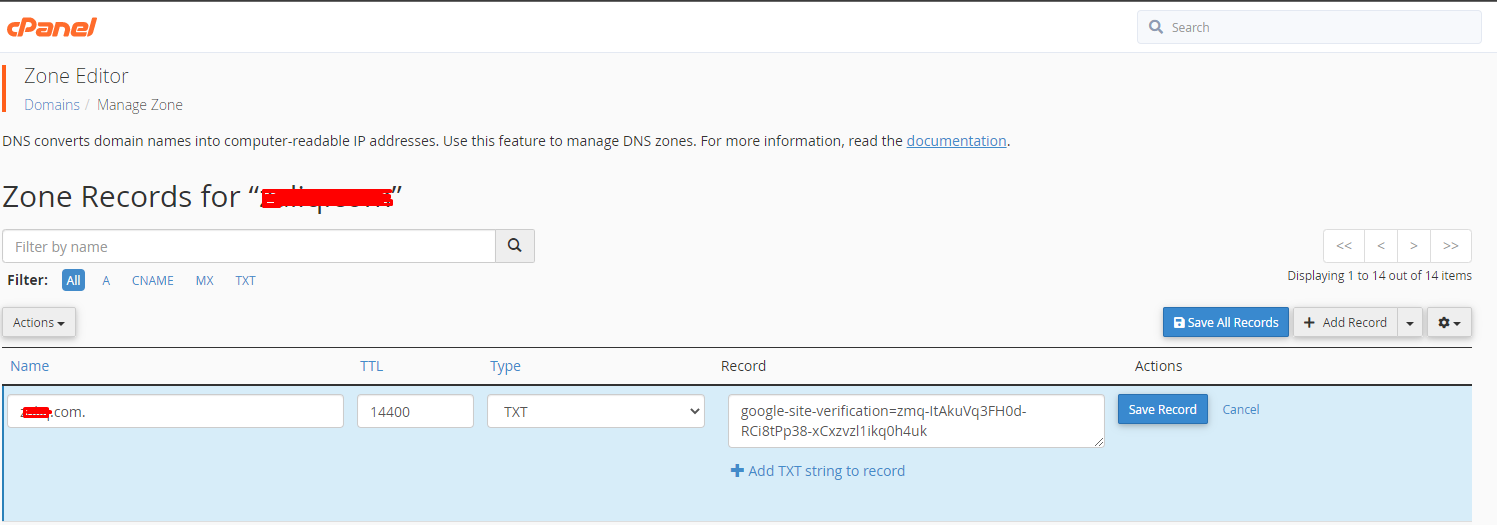
Task: Open the TXT record type dropdown
Action: [596, 411]
